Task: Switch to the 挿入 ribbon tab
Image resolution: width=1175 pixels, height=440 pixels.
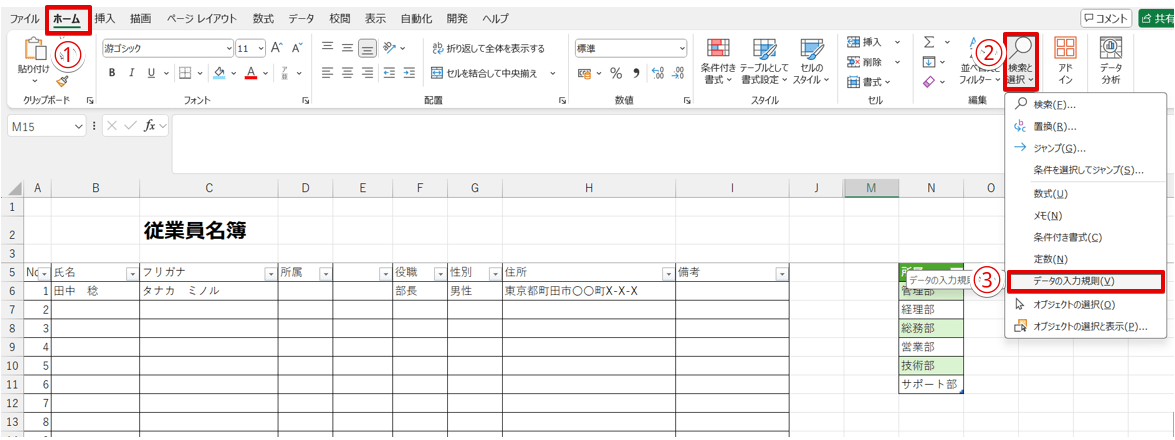Action: click(x=104, y=19)
